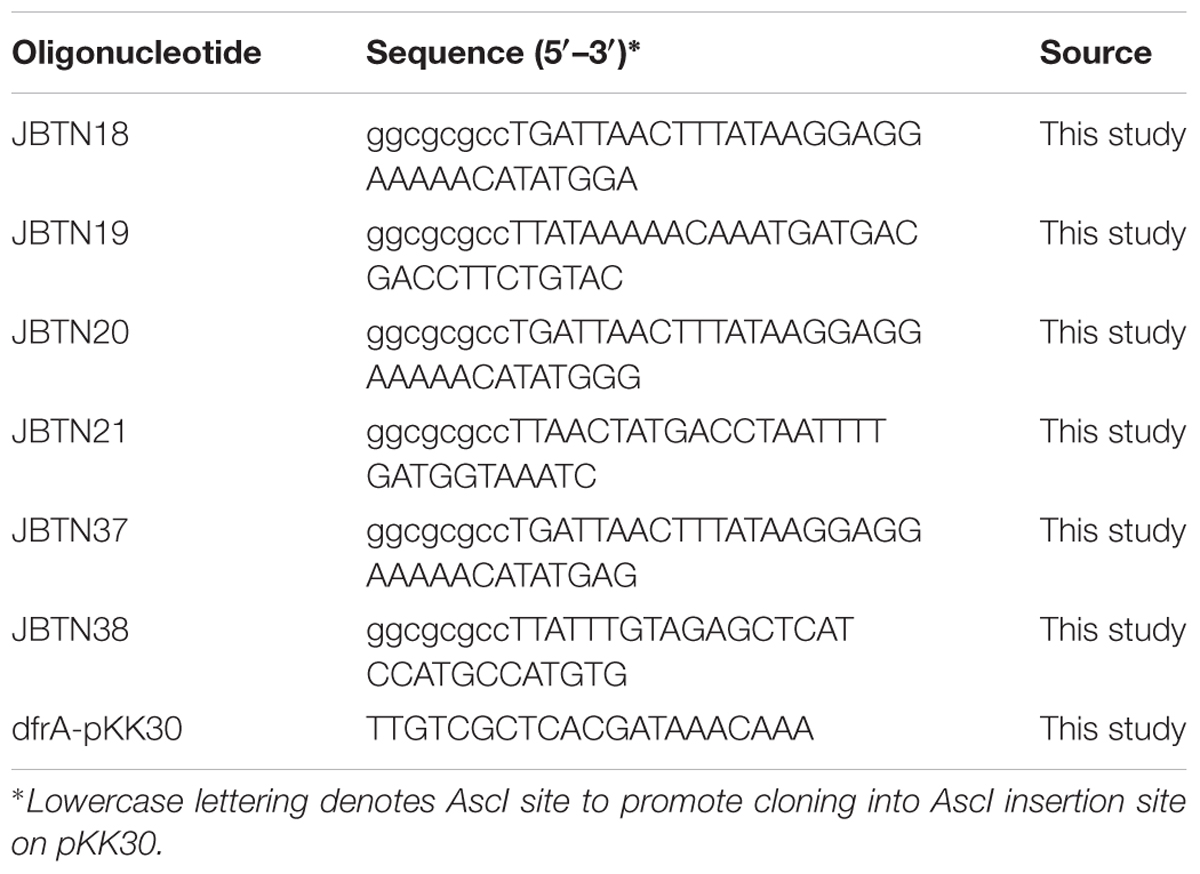Screen dimensions: 1200x874
Task: Click the sequence line AAAAACATATGAG
Action: coord(502,575)
